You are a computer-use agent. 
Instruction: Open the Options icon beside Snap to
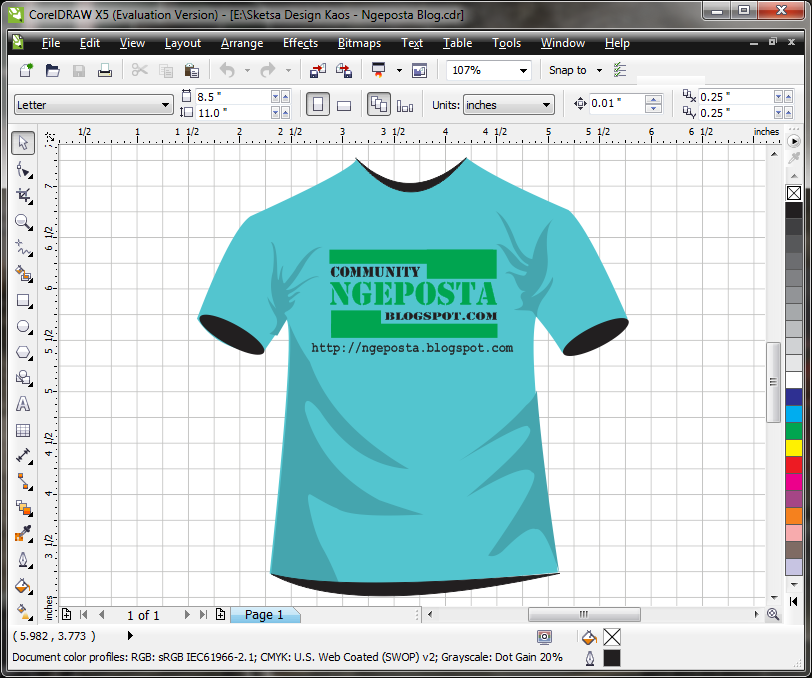coord(620,70)
